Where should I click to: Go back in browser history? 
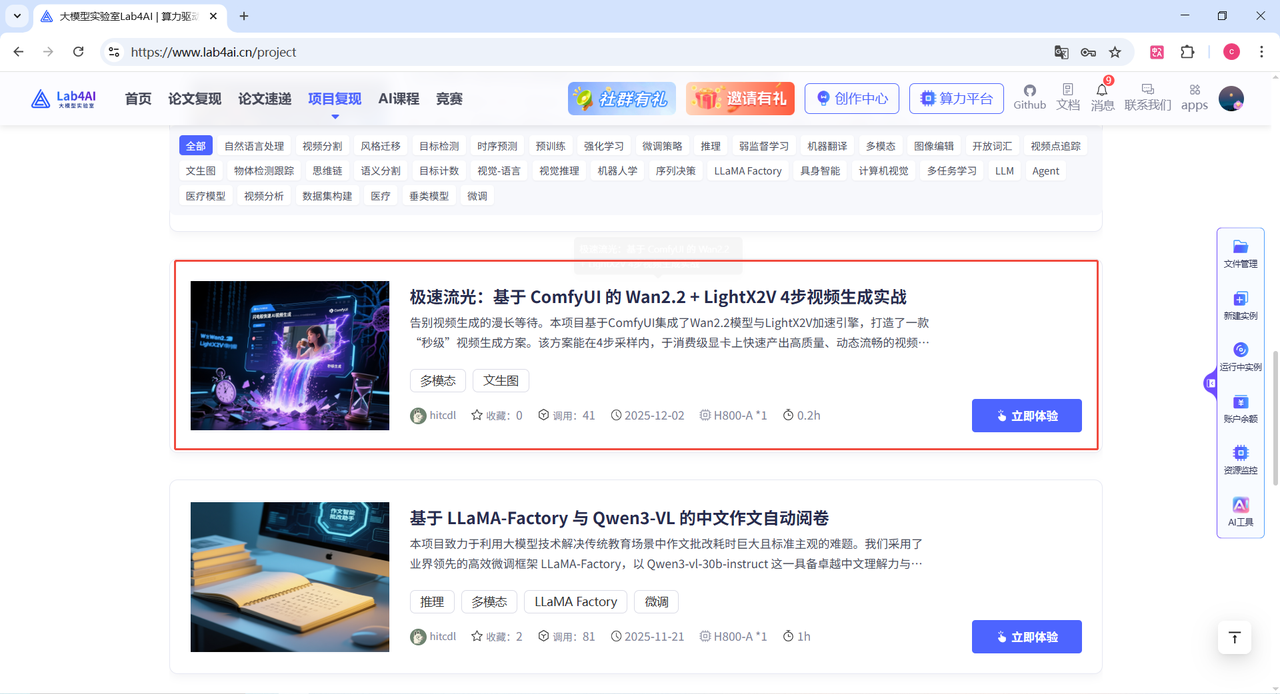pyautogui.click(x=19, y=51)
